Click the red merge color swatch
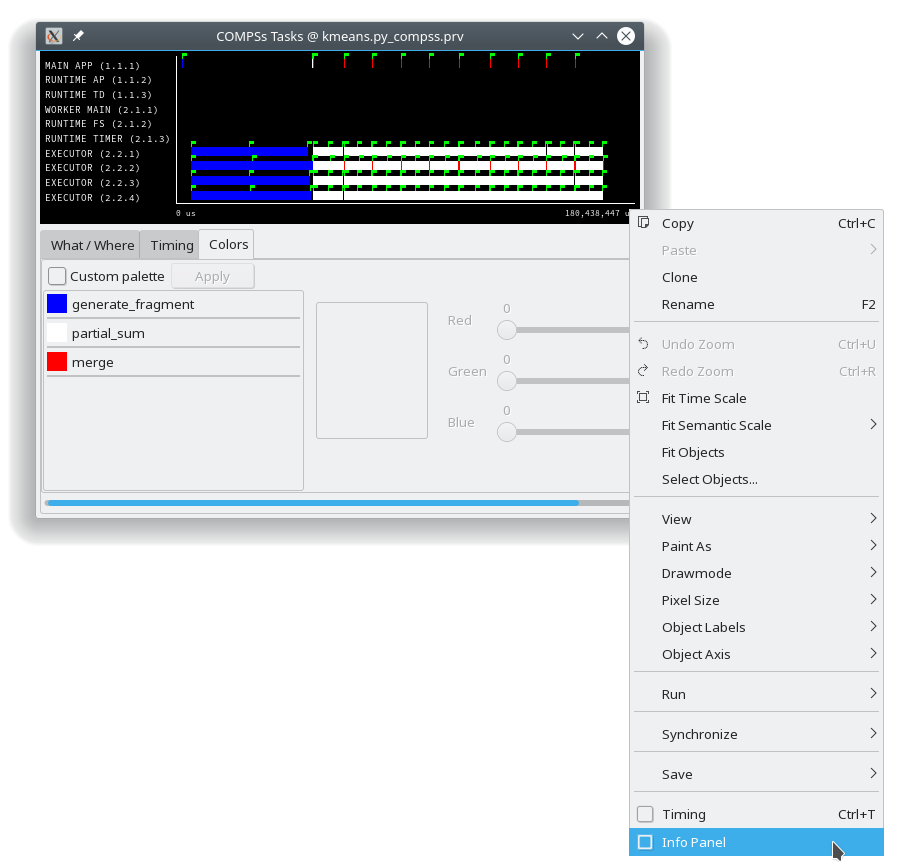The height and width of the screenshot is (862, 898). click(x=57, y=361)
